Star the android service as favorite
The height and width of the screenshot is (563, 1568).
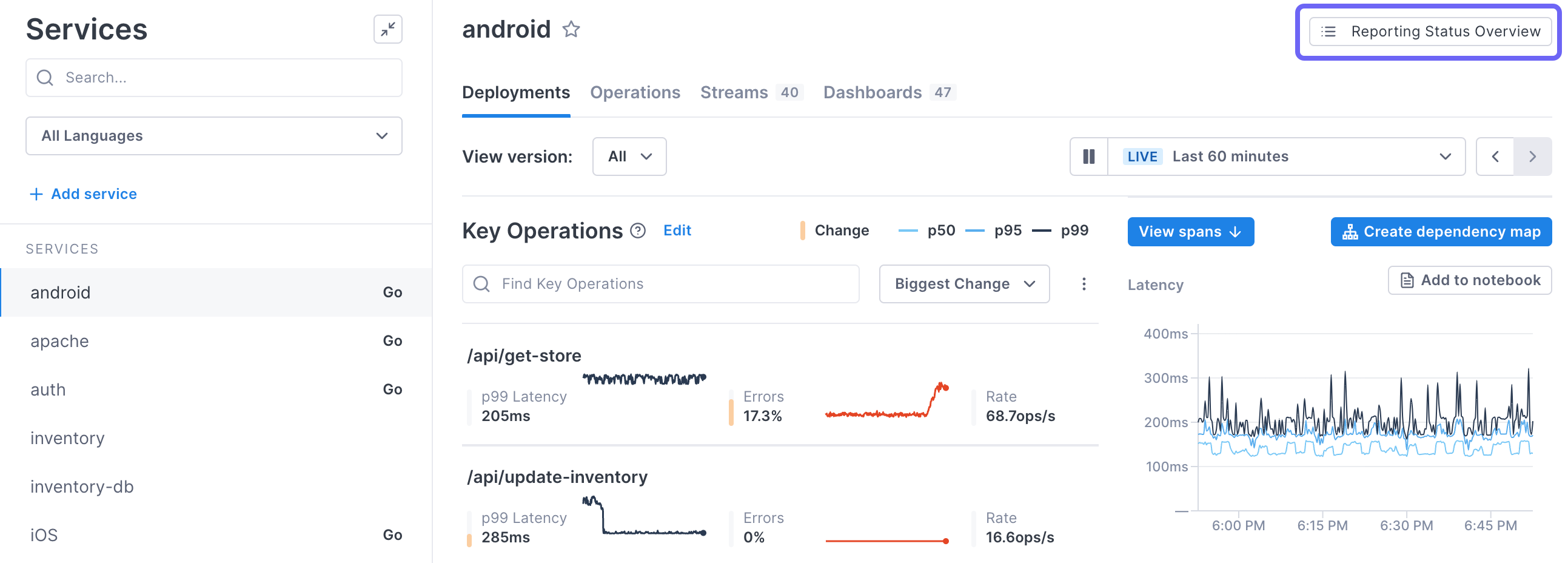tap(571, 29)
